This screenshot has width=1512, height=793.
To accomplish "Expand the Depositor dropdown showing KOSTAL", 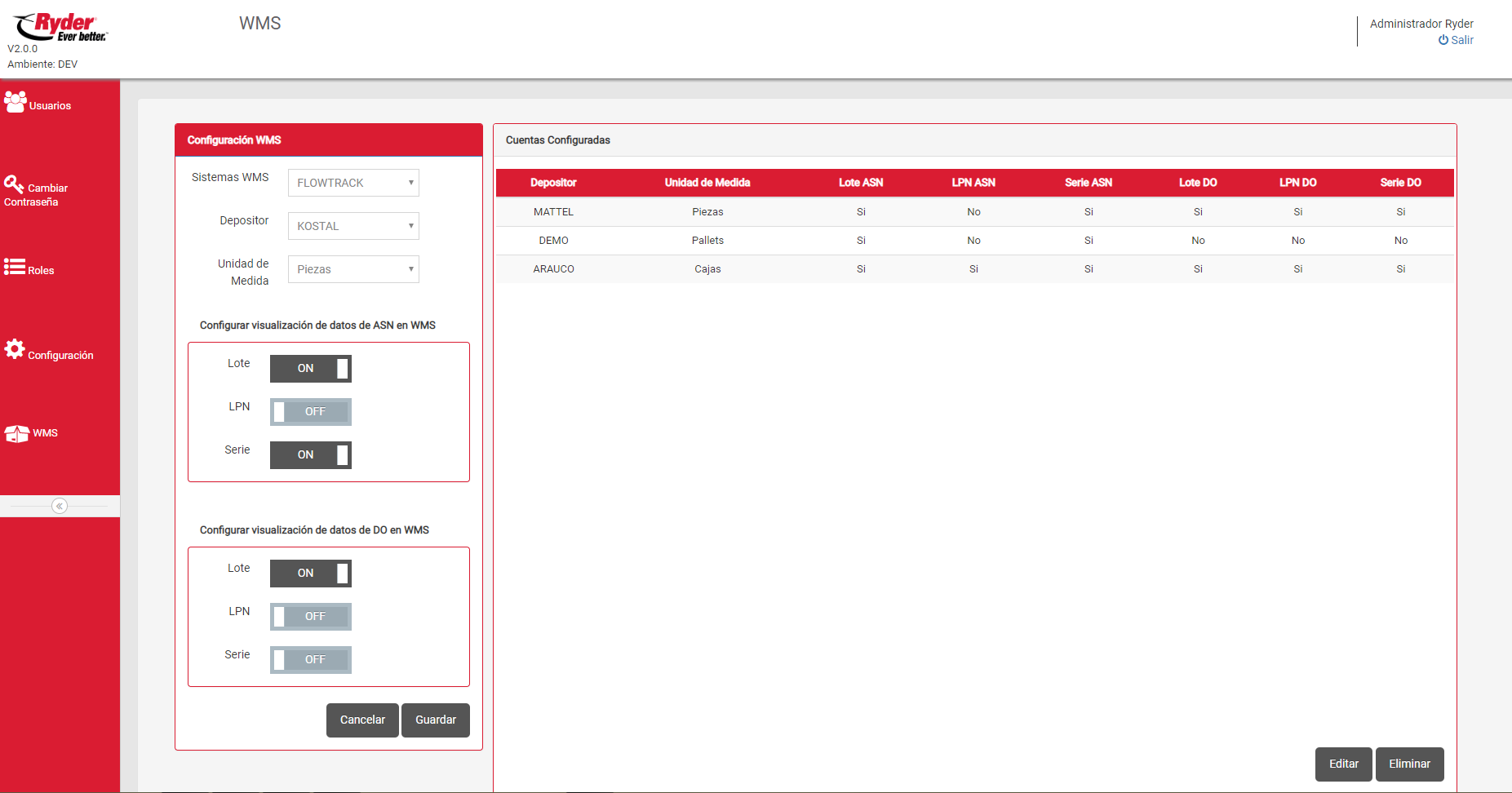I will 353,226.
